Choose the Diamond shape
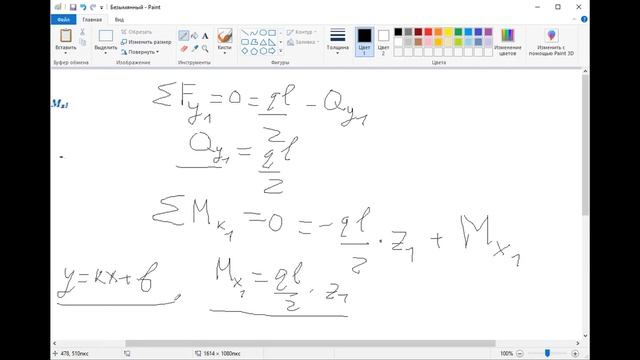This screenshot has width=640, height=360. tap(245, 51)
